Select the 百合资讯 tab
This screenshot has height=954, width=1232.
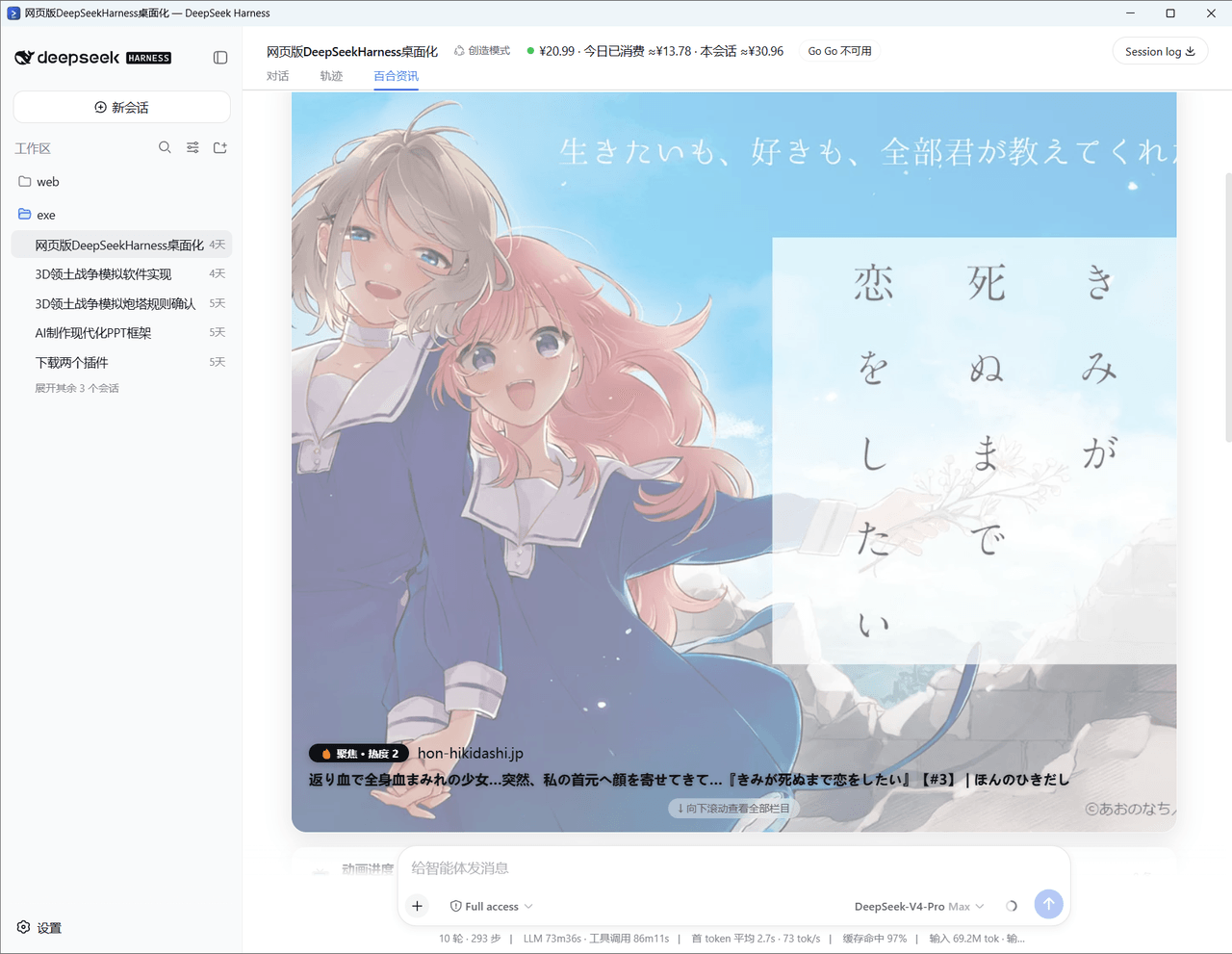tap(396, 76)
